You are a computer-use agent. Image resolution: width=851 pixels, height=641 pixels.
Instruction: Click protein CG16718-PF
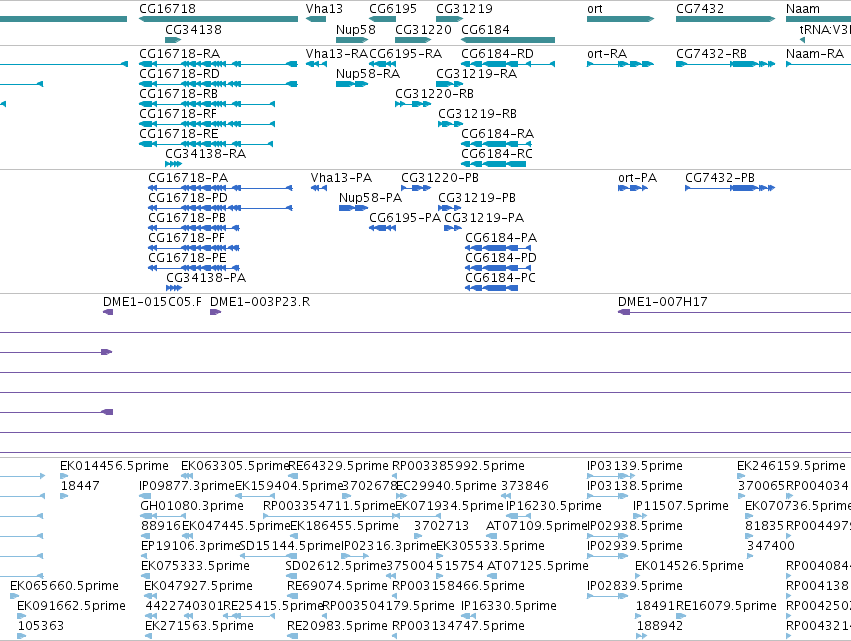click(187, 238)
